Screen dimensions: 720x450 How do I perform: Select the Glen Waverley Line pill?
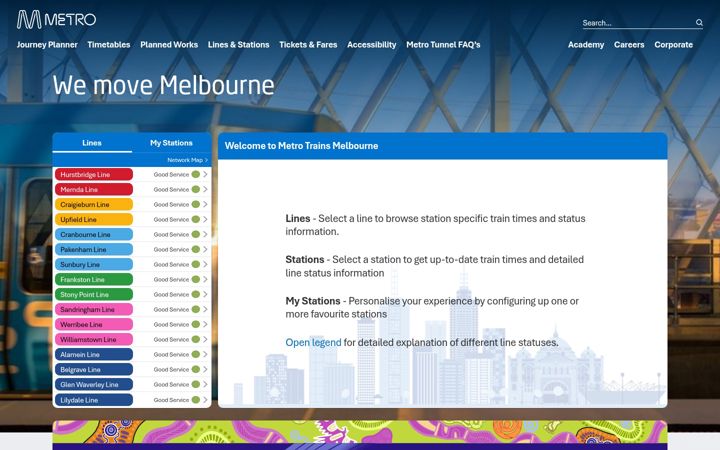pyautogui.click(x=94, y=384)
